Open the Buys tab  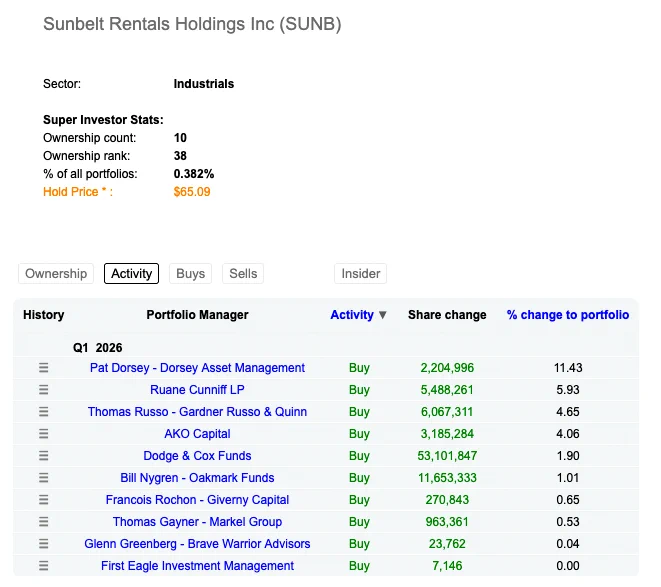pos(191,274)
